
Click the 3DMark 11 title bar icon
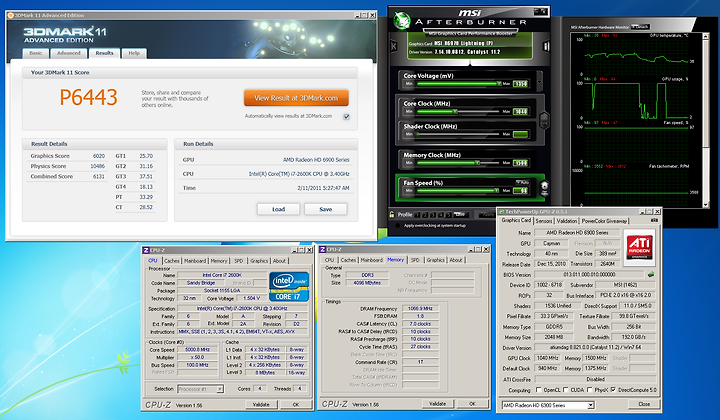pyautogui.click(x=10, y=15)
